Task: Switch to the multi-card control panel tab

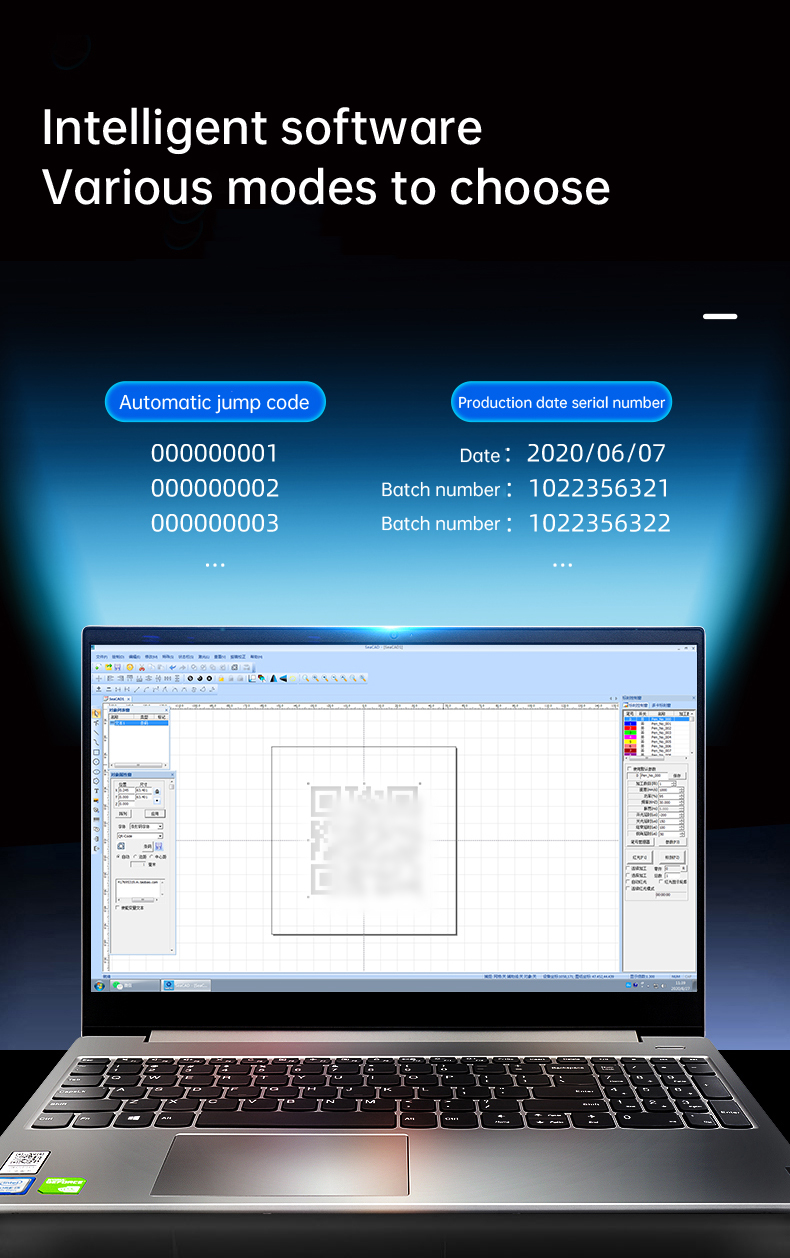Action: point(661,705)
